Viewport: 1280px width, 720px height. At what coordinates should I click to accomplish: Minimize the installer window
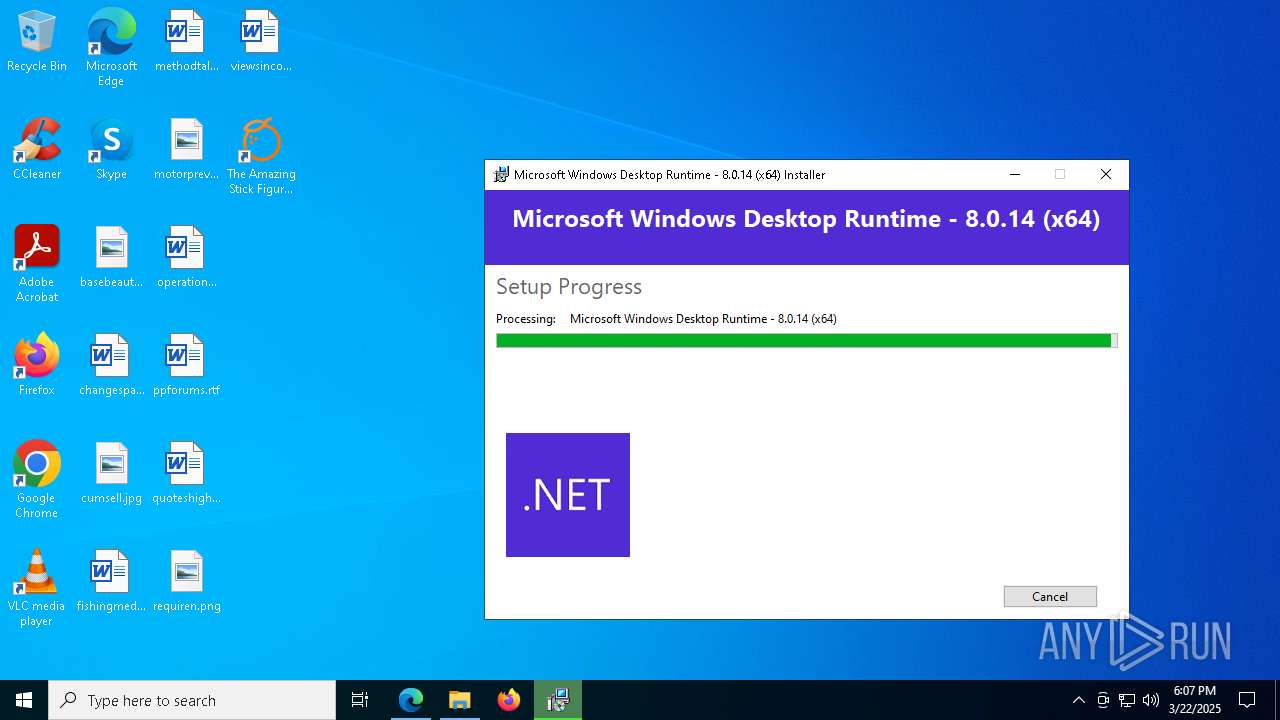click(1015, 174)
